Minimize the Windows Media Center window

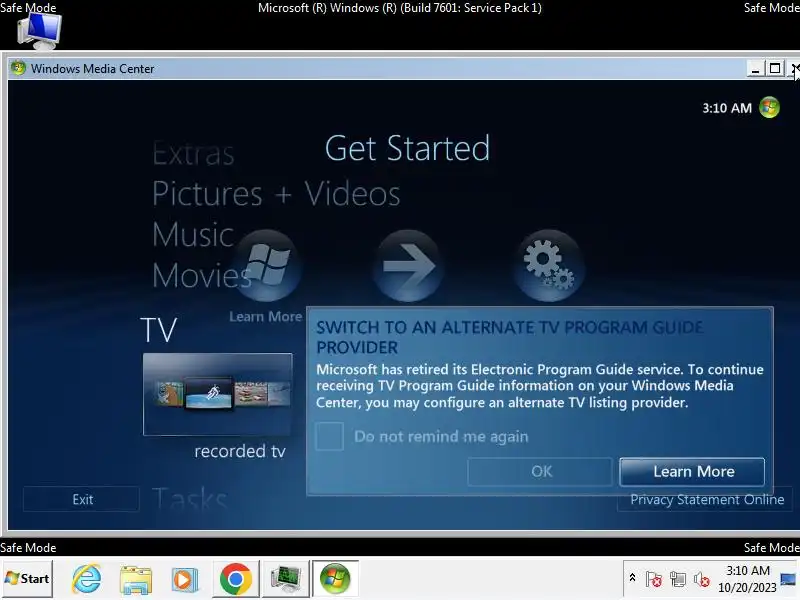point(755,68)
